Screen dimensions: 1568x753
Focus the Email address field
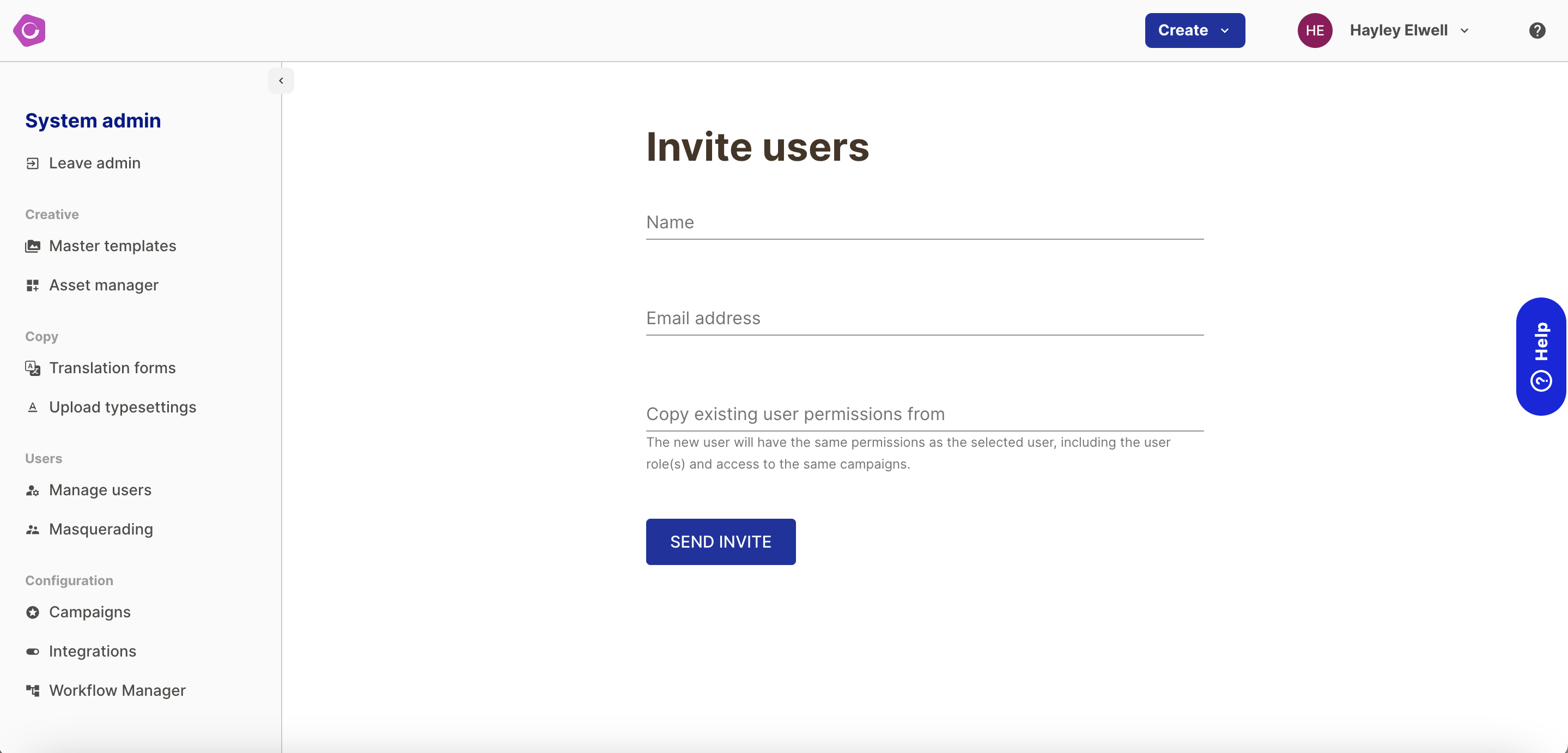[x=925, y=318]
